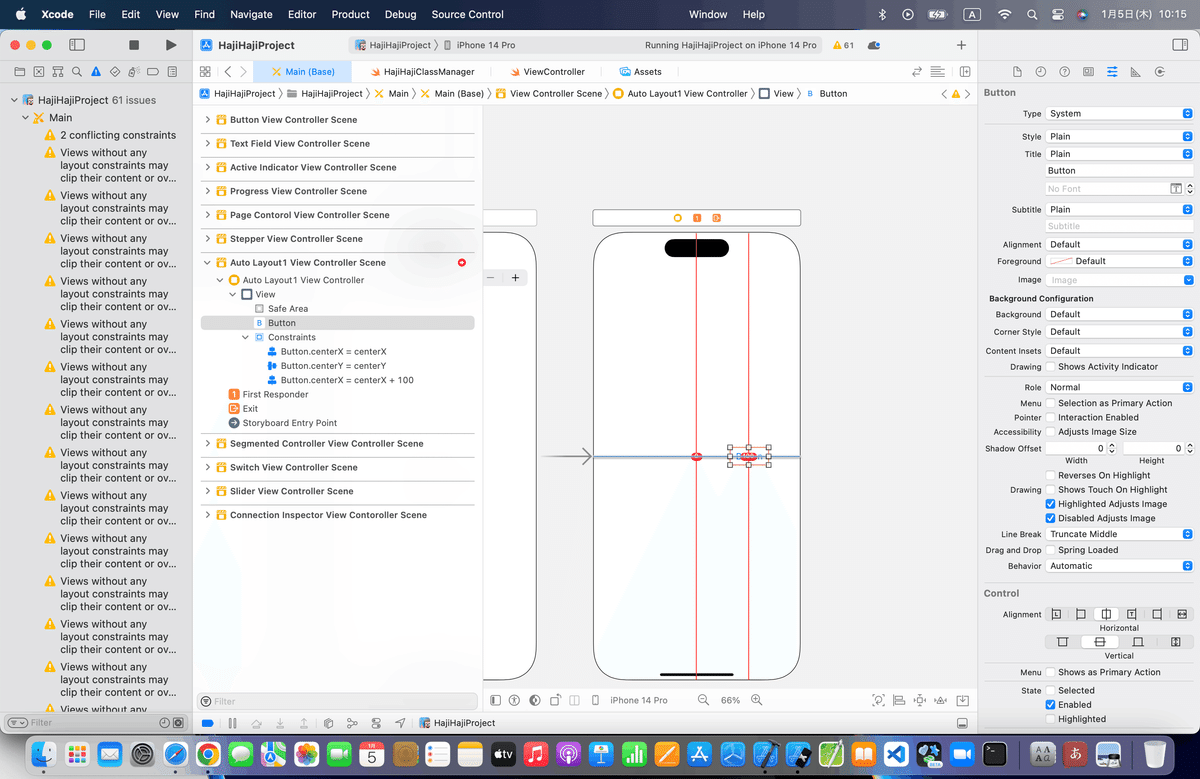The width and height of the screenshot is (1200, 779).
Task: Switch to HajiHajiClassManager tab
Action: 422,72
